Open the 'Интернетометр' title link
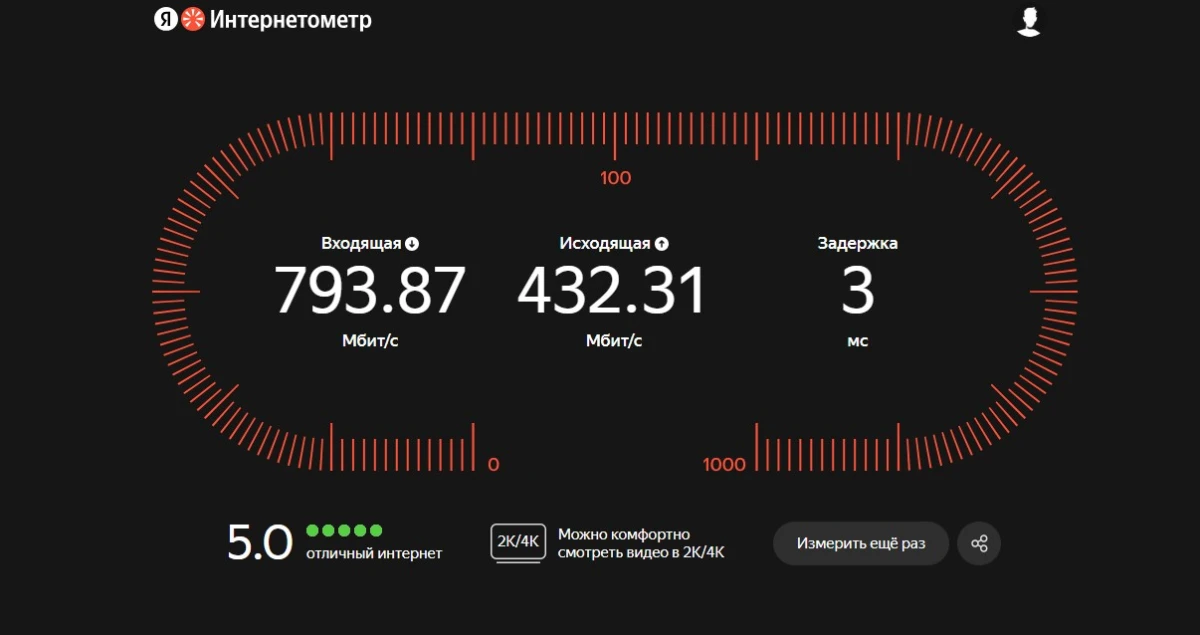Viewport: 1200px width, 635px height. point(291,20)
